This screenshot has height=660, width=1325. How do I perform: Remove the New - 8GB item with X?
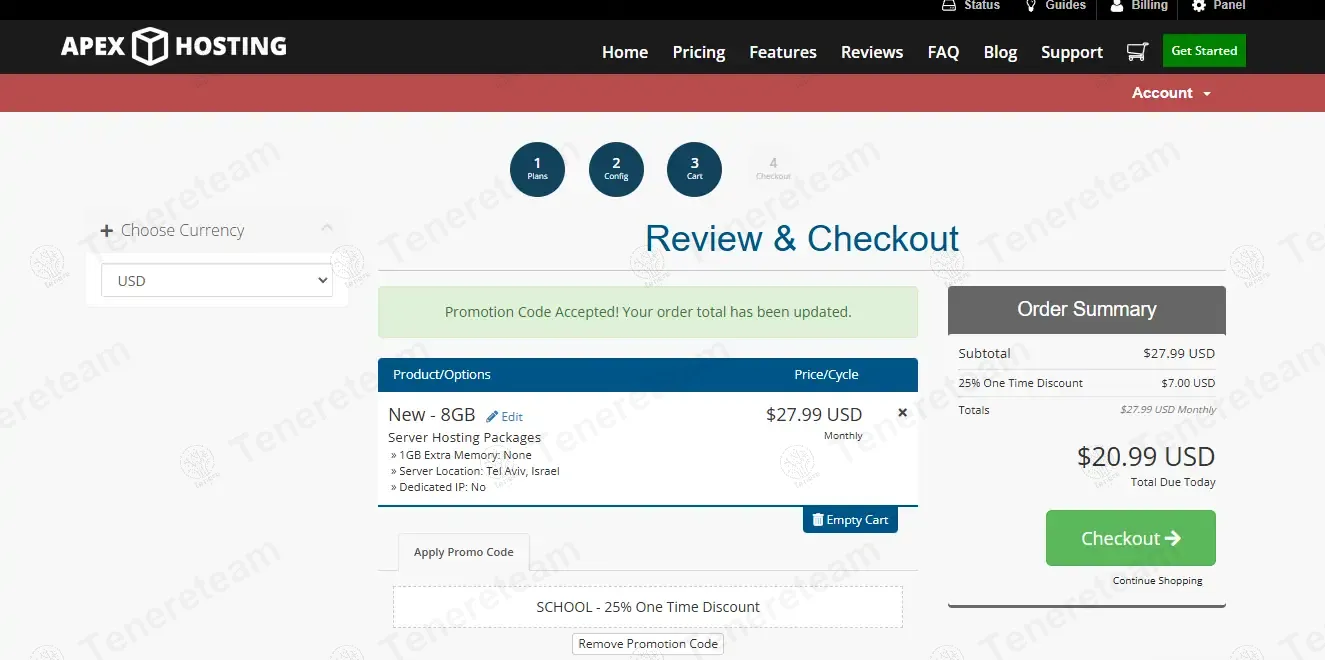[902, 412]
